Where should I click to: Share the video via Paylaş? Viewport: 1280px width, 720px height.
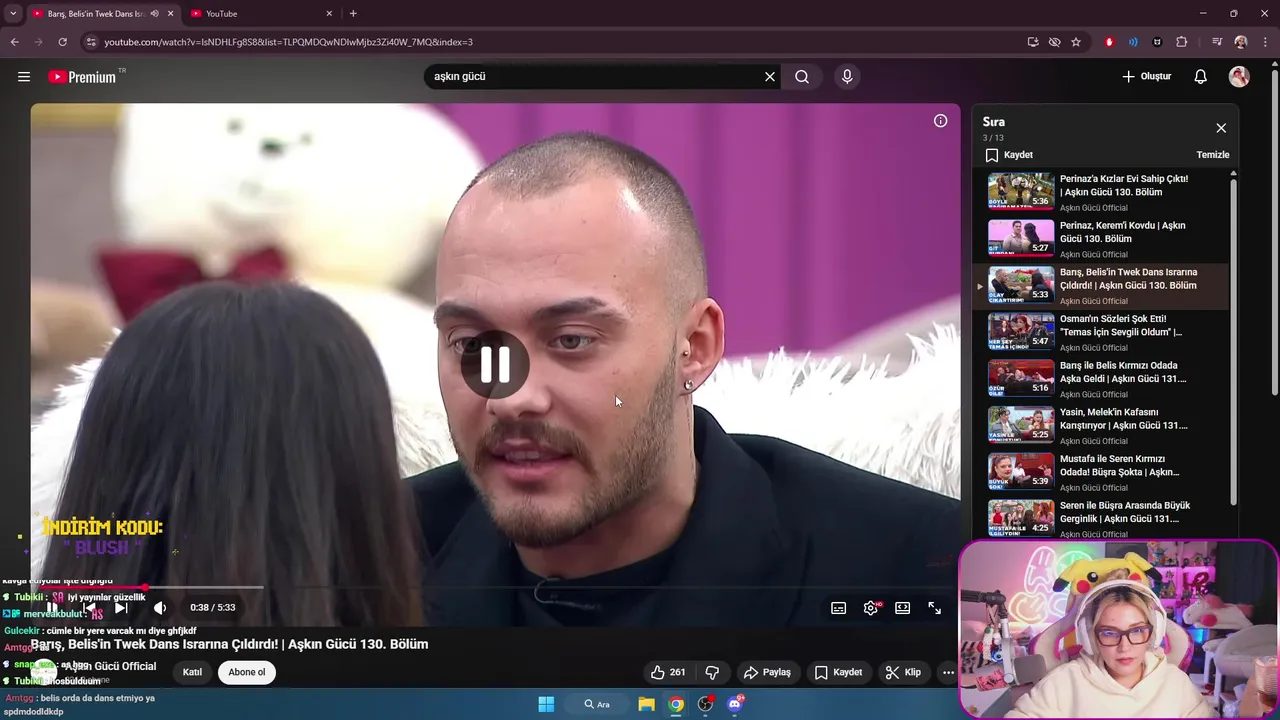pyautogui.click(x=768, y=672)
